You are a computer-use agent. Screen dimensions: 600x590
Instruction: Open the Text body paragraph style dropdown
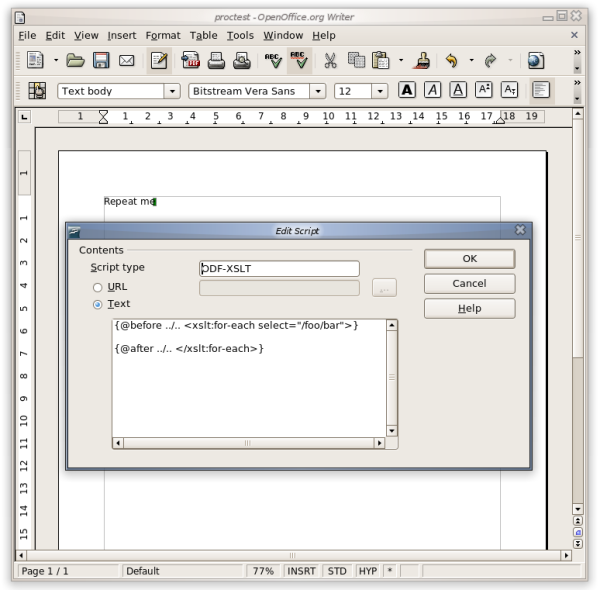(x=172, y=91)
